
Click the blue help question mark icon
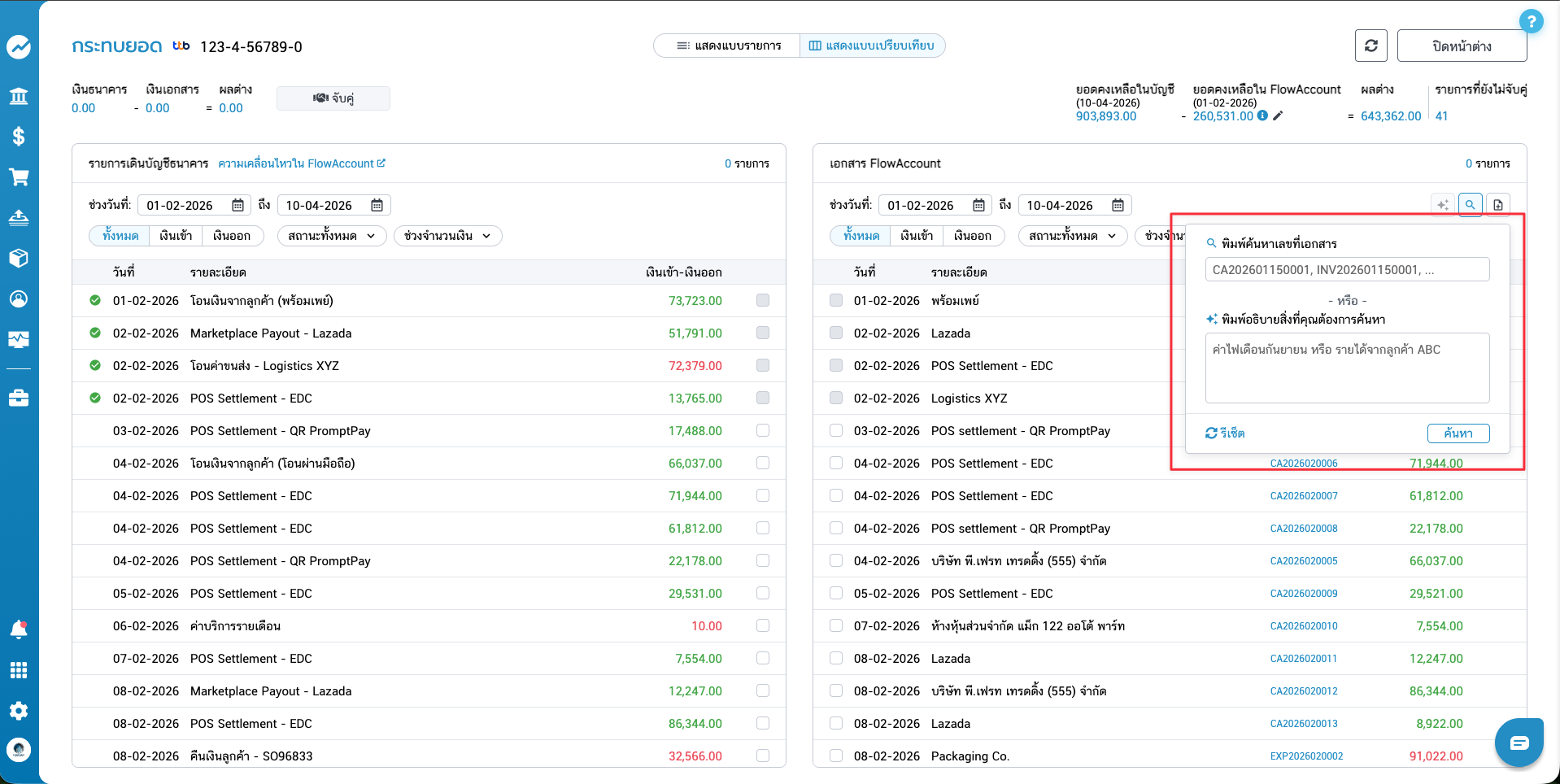(1531, 21)
